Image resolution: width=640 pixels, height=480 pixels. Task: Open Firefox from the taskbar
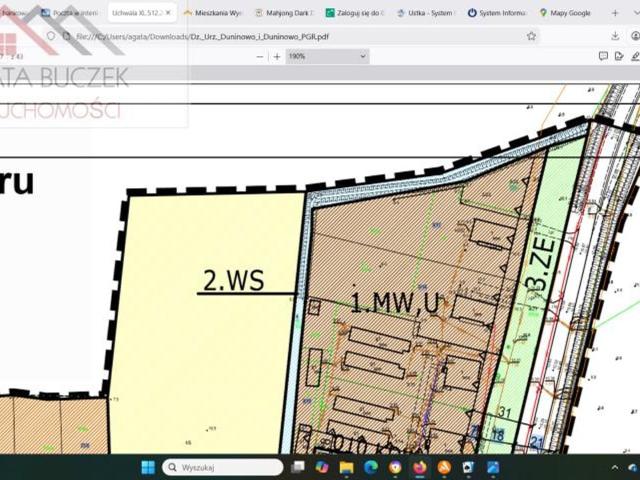point(419,467)
